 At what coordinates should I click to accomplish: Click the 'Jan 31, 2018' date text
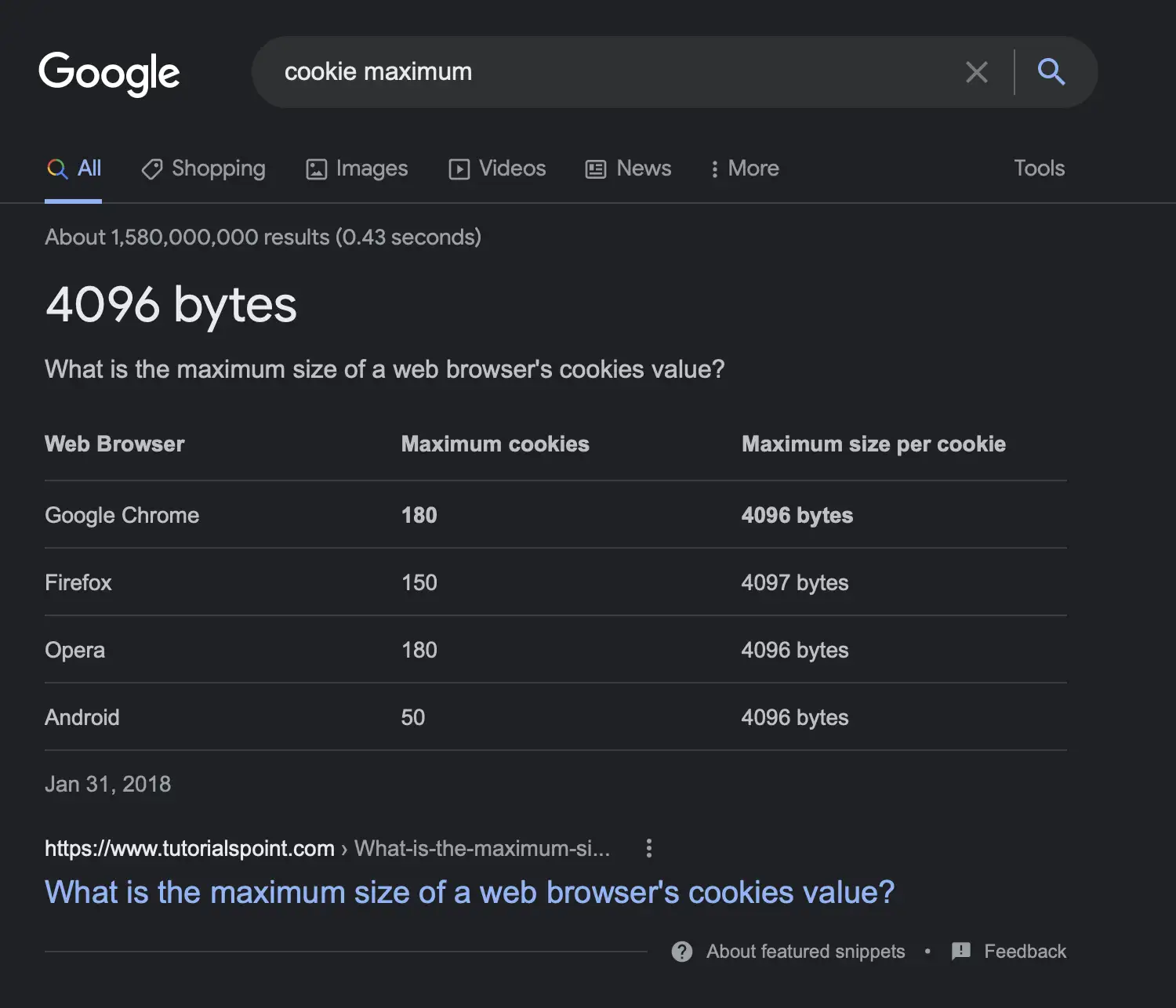point(107,784)
